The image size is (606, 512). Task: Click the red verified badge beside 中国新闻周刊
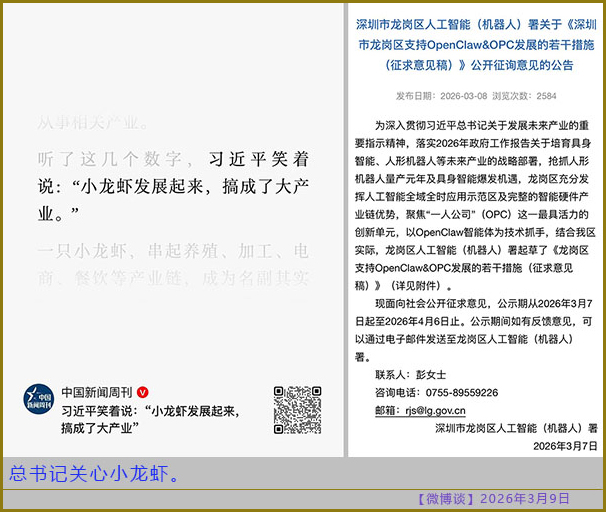point(143,391)
